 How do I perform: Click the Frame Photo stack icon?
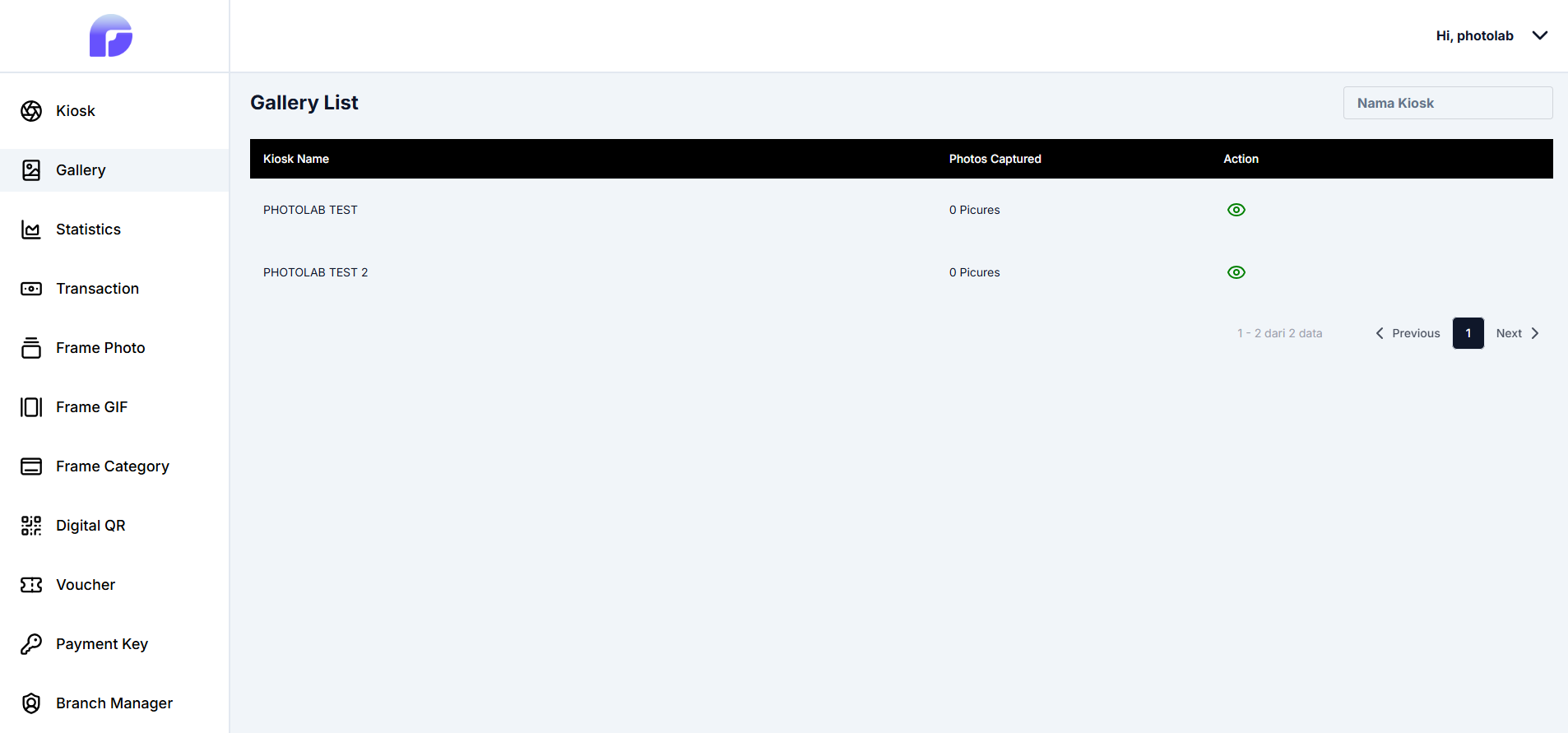31,348
